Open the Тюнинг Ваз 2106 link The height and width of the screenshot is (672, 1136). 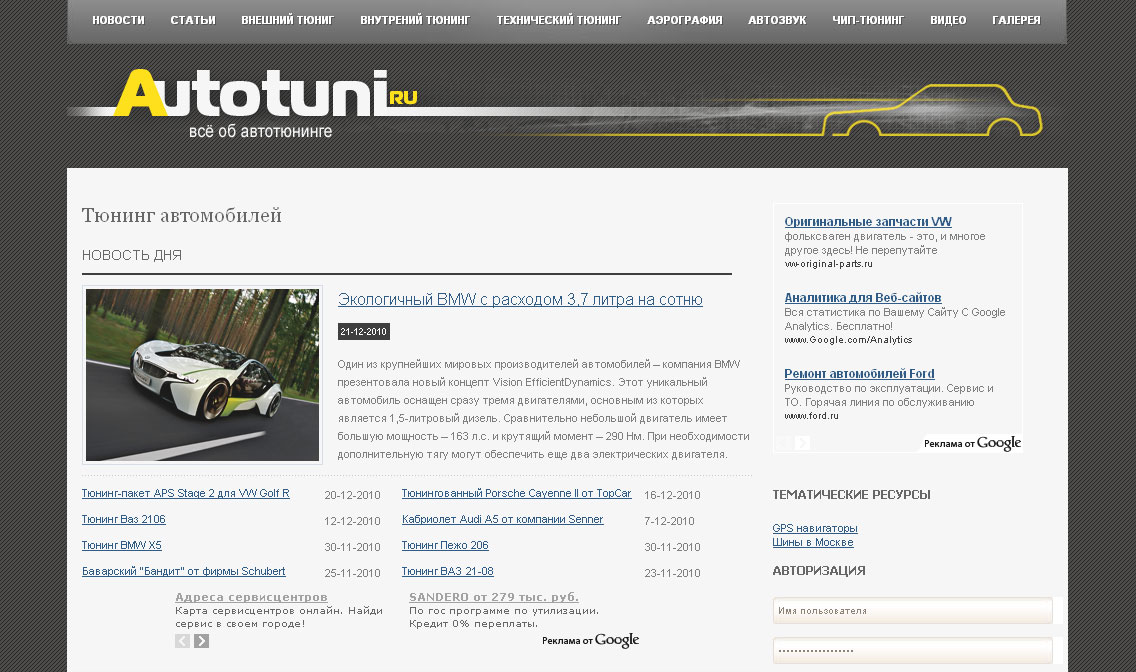[124, 520]
